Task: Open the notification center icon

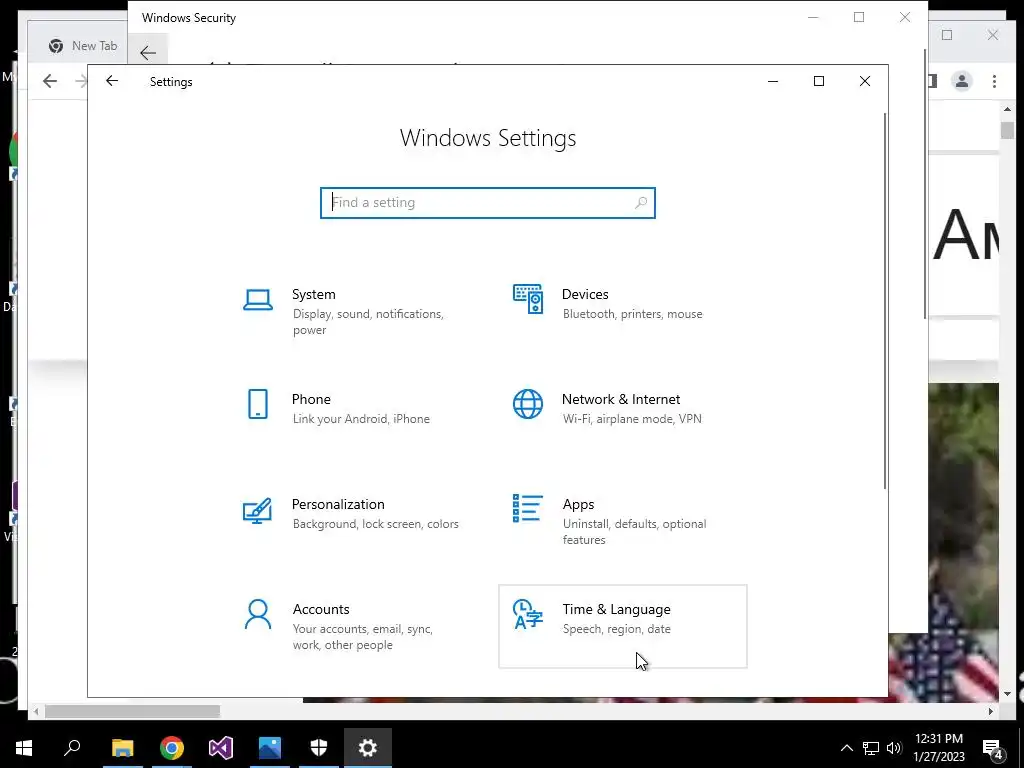Action: click(993, 748)
